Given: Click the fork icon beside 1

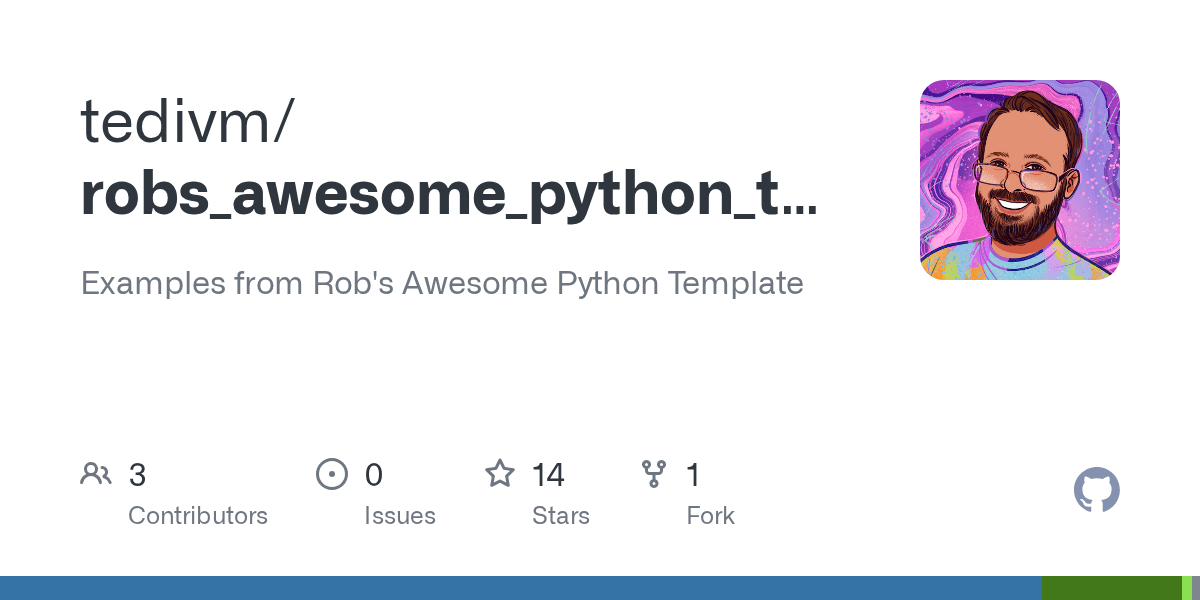Looking at the screenshot, I should (x=654, y=474).
